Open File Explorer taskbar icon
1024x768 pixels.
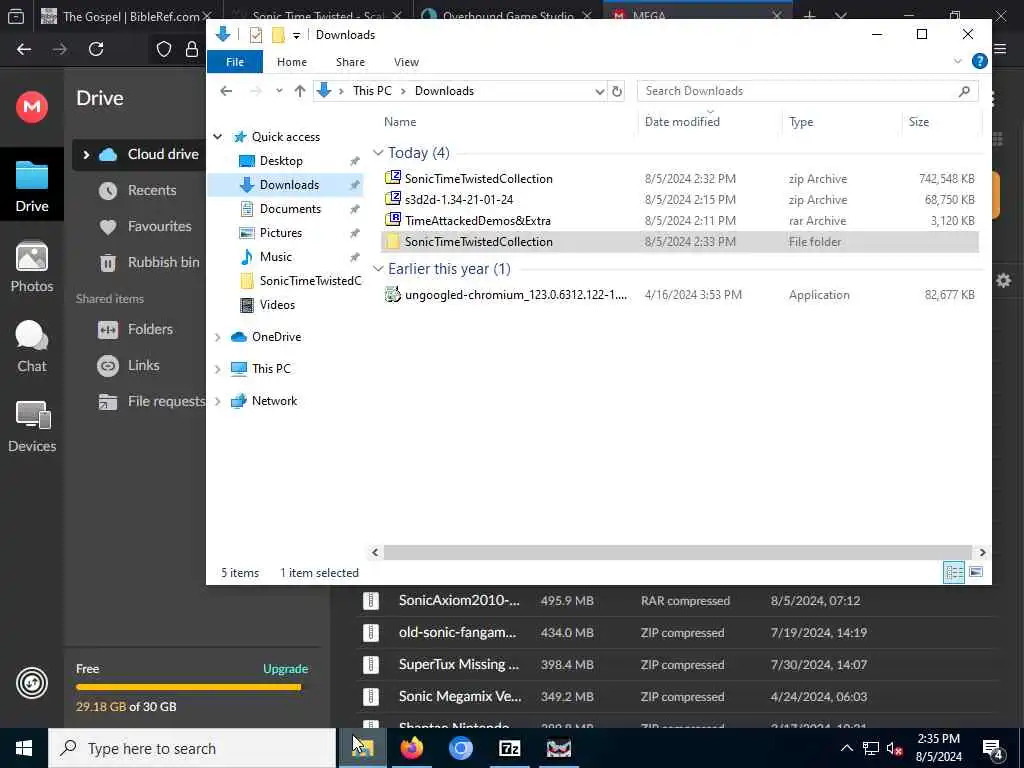point(362,748)
